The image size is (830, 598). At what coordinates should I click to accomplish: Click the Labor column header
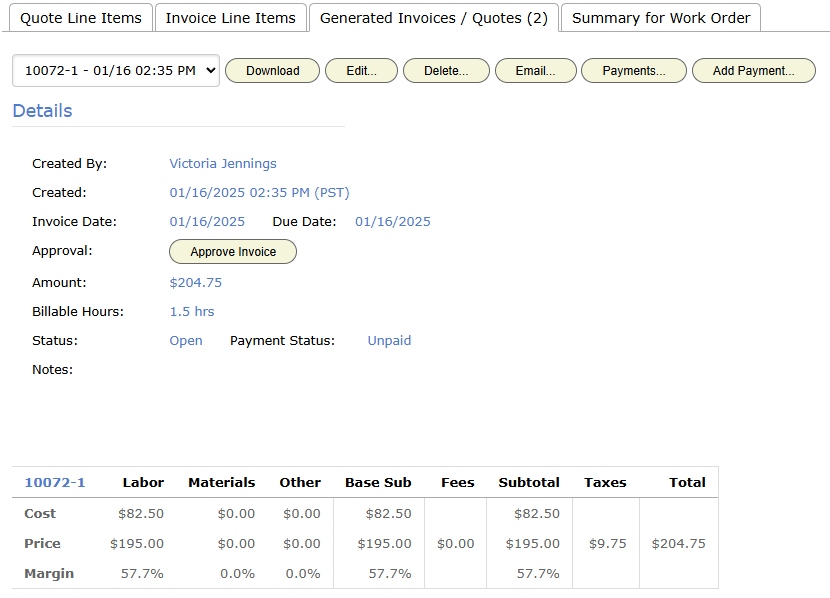pos(143,483)
